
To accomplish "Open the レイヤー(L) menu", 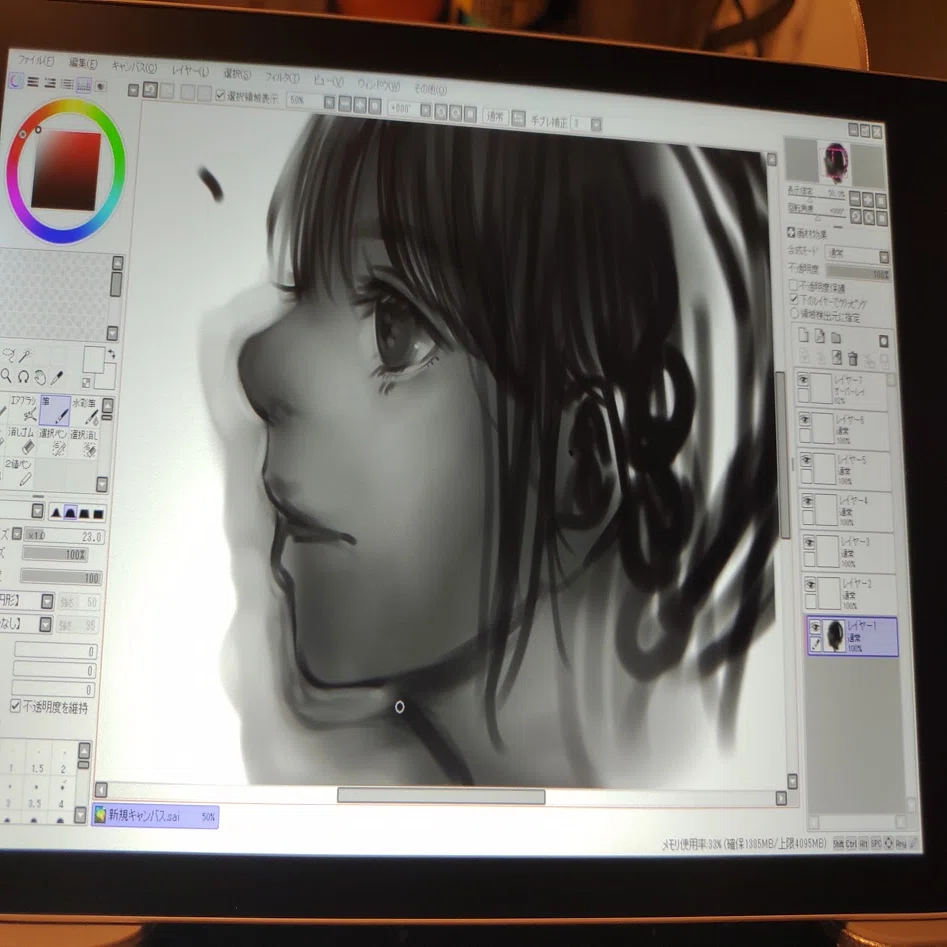I will tap(190, 71).
